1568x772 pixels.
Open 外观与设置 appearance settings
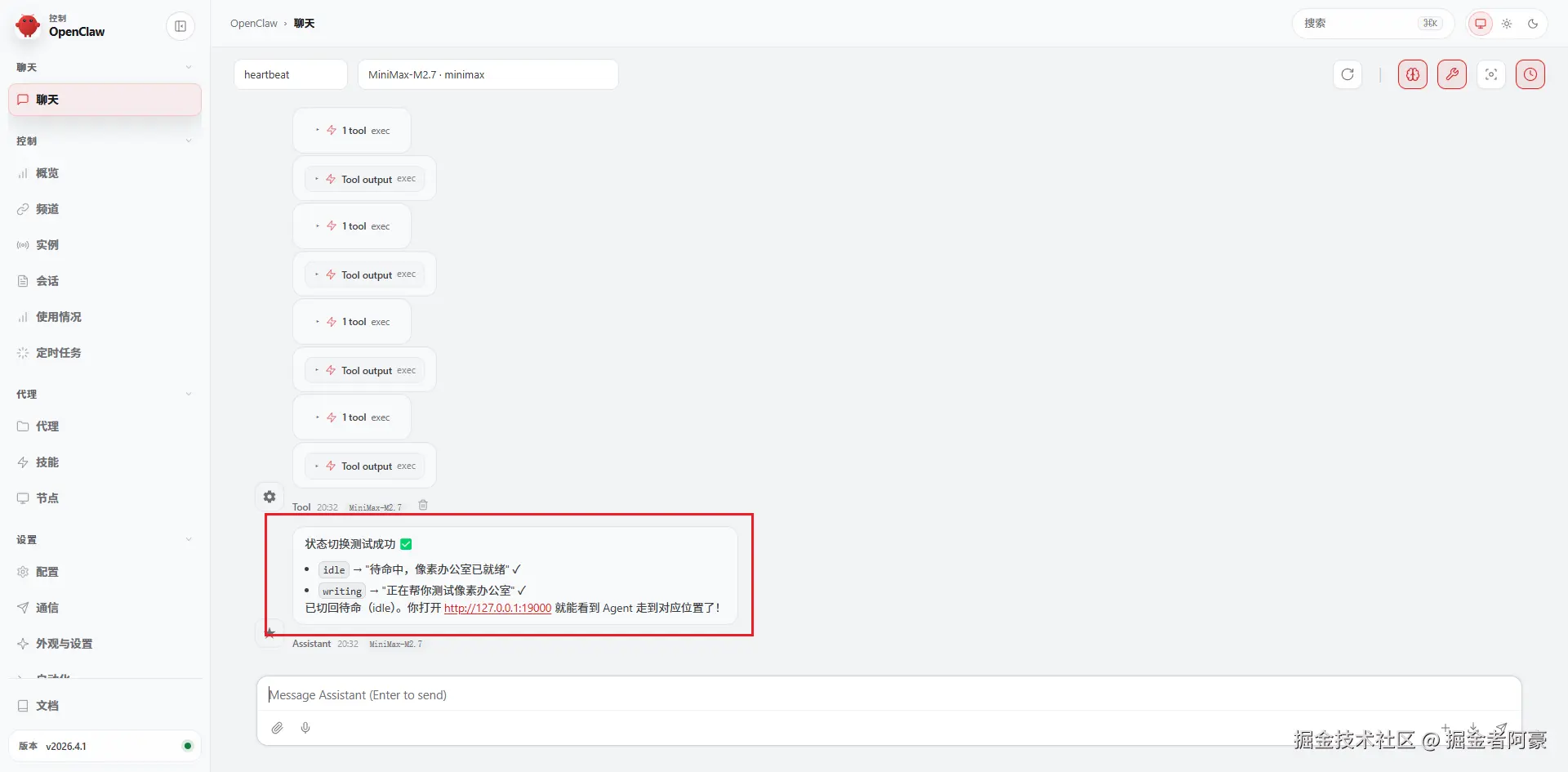(105, 644)
